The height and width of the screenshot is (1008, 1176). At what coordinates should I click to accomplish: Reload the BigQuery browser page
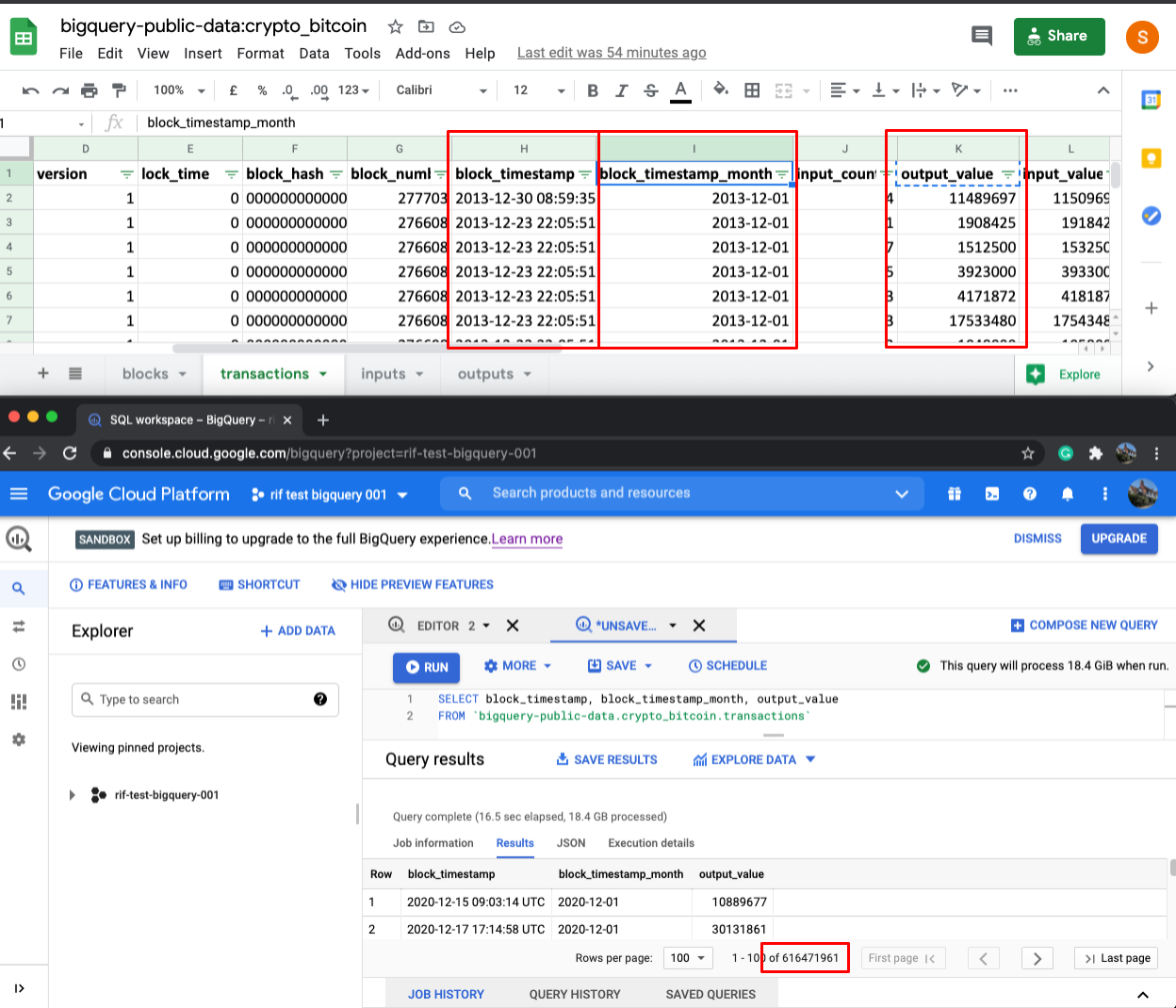click(70, 453)
